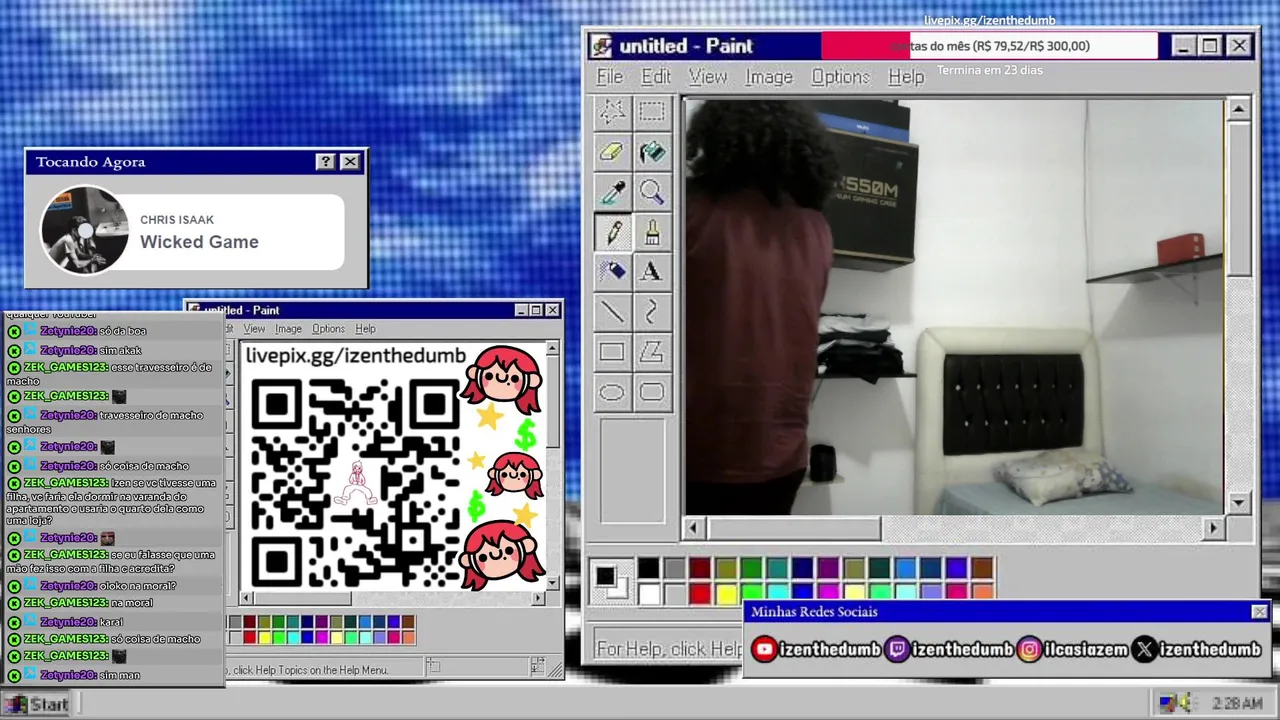Pick dark red in the large palette
The image size is (1280, 720).
pos(700,569)
